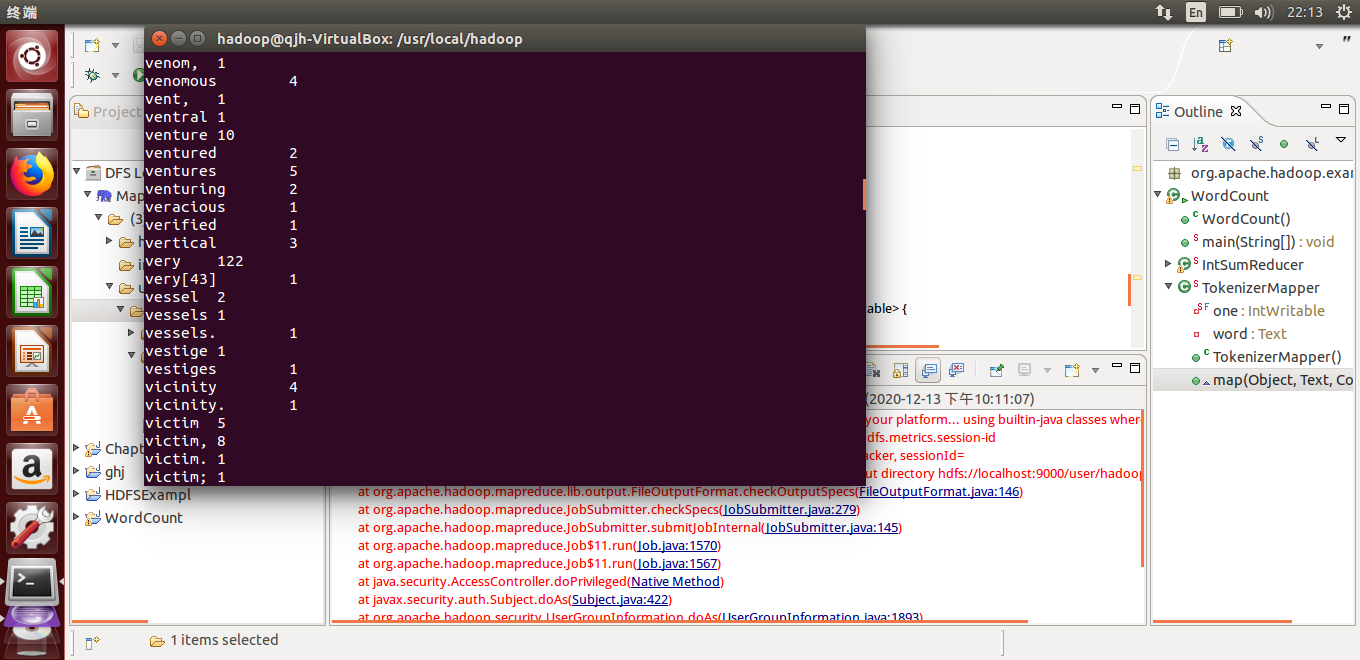Expand IntSumReducer class in Outline
Viewport: 1360px width, 660px height.
click(1168, 264)
